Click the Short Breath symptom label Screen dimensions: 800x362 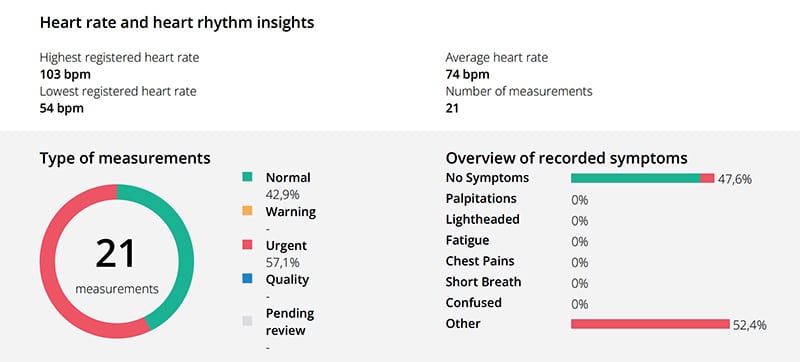click(x=483, y=282)
